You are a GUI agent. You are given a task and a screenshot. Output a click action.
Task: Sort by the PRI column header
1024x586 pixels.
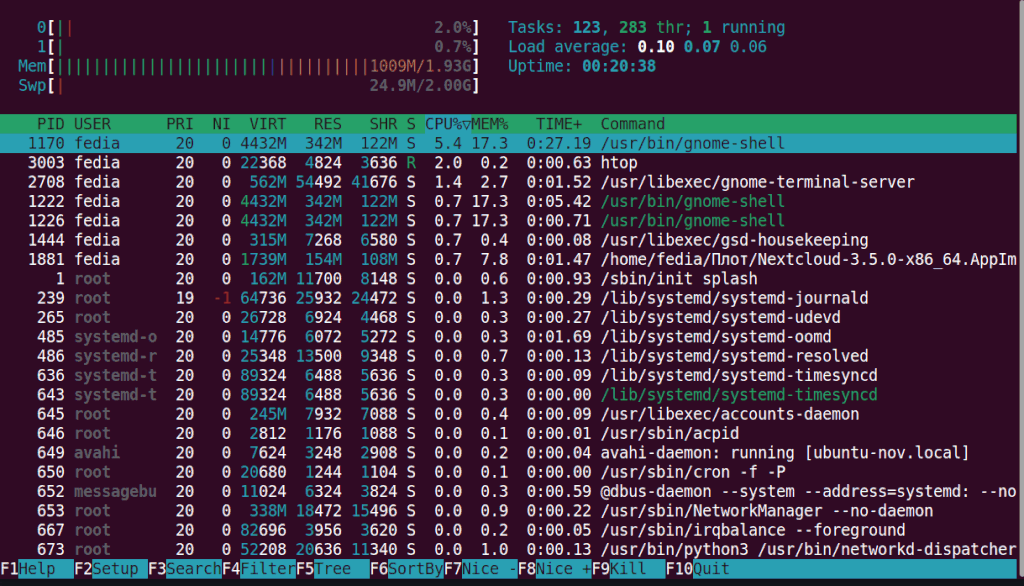click(180, 124)
